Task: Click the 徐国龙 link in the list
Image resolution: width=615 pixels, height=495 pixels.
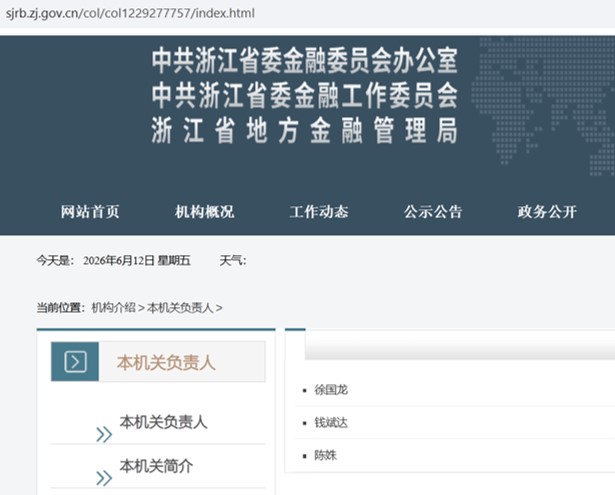Action: (331, 390)
